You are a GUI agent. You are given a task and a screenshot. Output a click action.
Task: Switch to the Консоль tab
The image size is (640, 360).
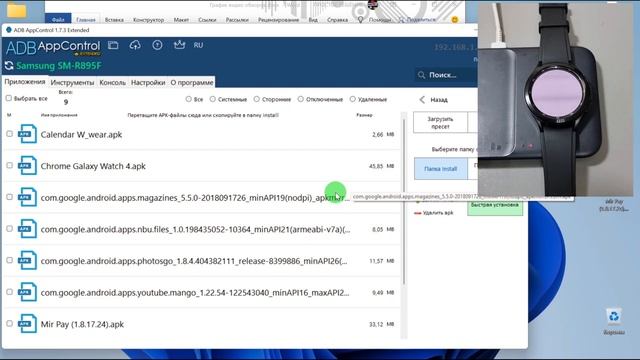point(112,82)
